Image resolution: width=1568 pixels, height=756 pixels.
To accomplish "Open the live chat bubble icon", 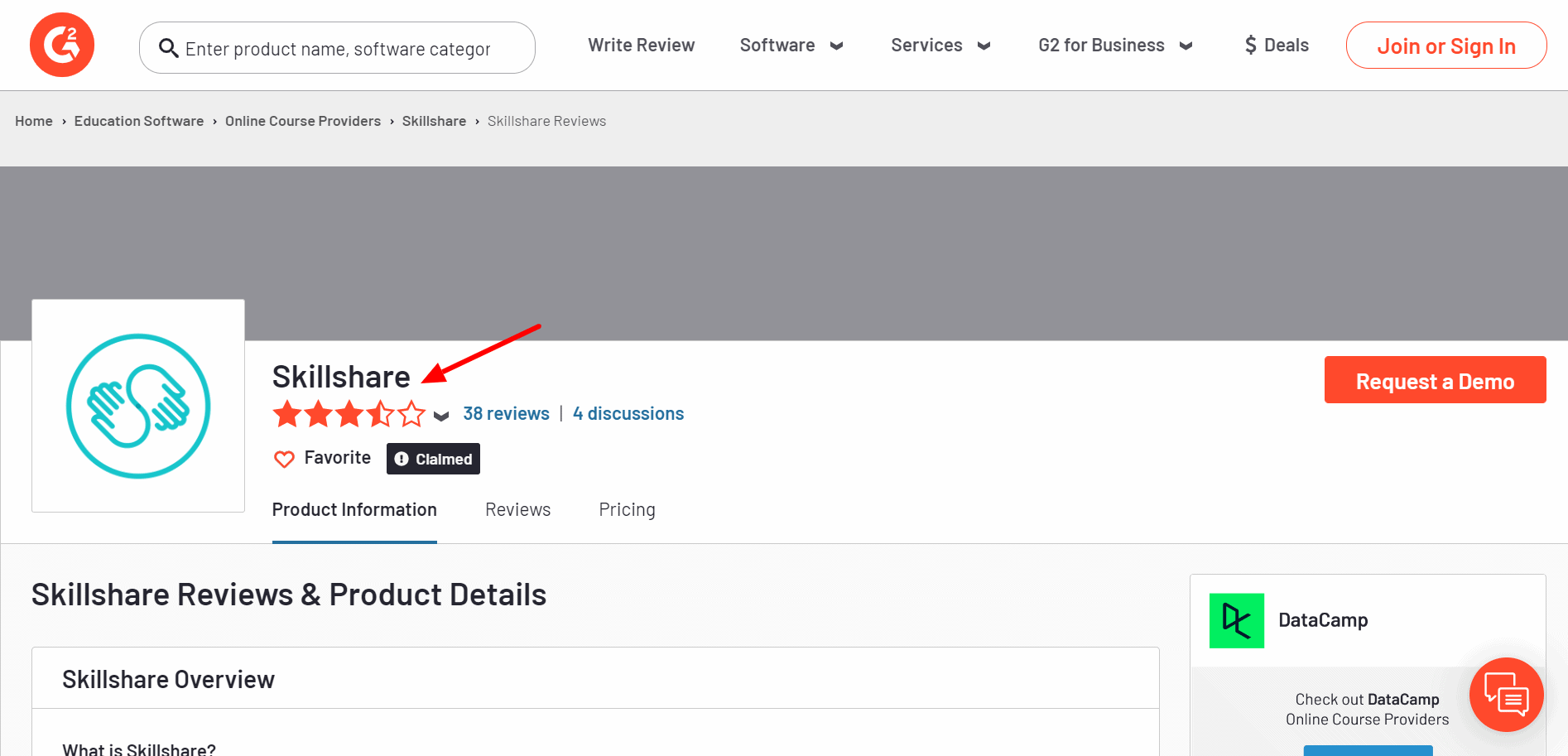I will 1506,695.
